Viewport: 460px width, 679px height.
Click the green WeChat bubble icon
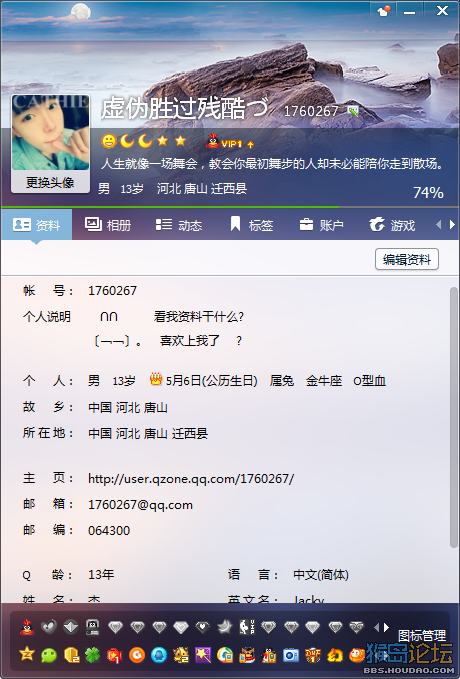tap(49, 655)
